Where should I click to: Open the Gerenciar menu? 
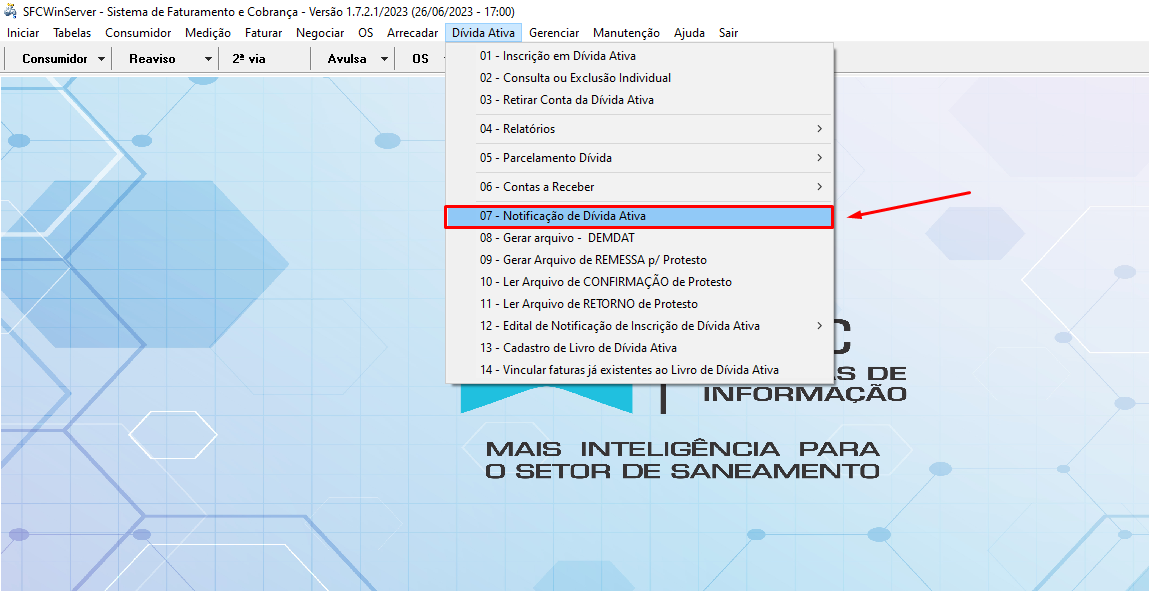click(554, 32)
